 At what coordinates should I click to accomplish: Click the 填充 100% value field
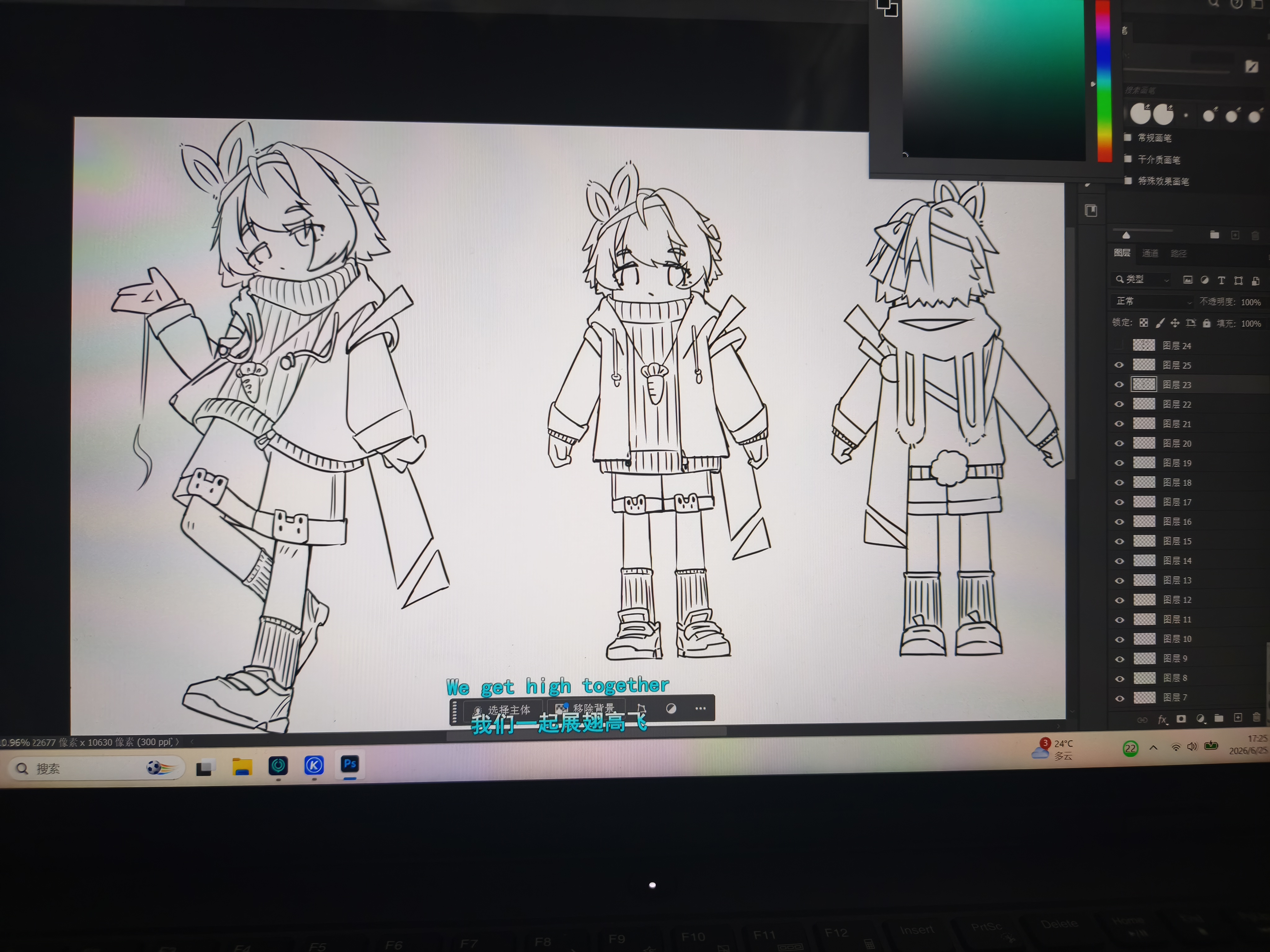1251,324
